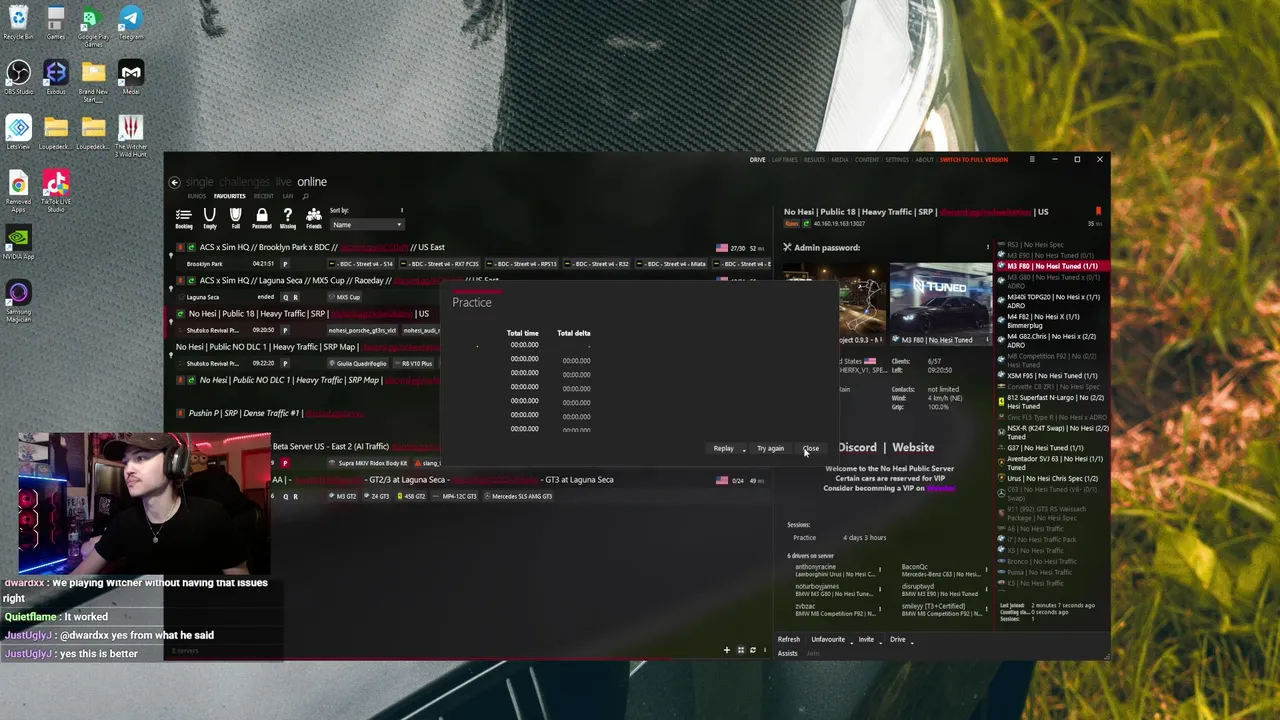The image size is (1280, 720).
Task: Click the Drive button
Action: (x=897, y=639)
